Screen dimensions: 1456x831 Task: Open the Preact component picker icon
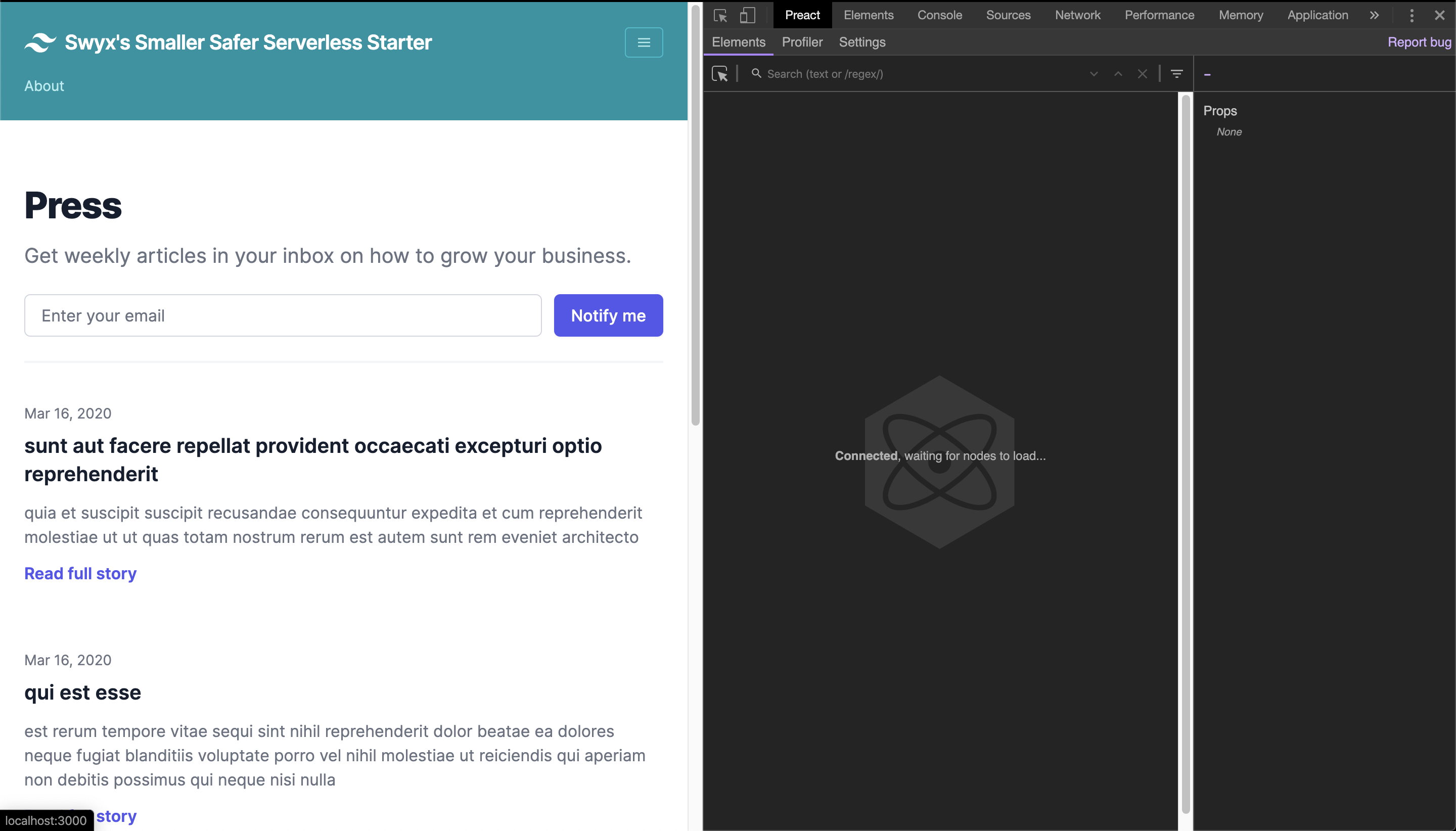click(720, 74)
